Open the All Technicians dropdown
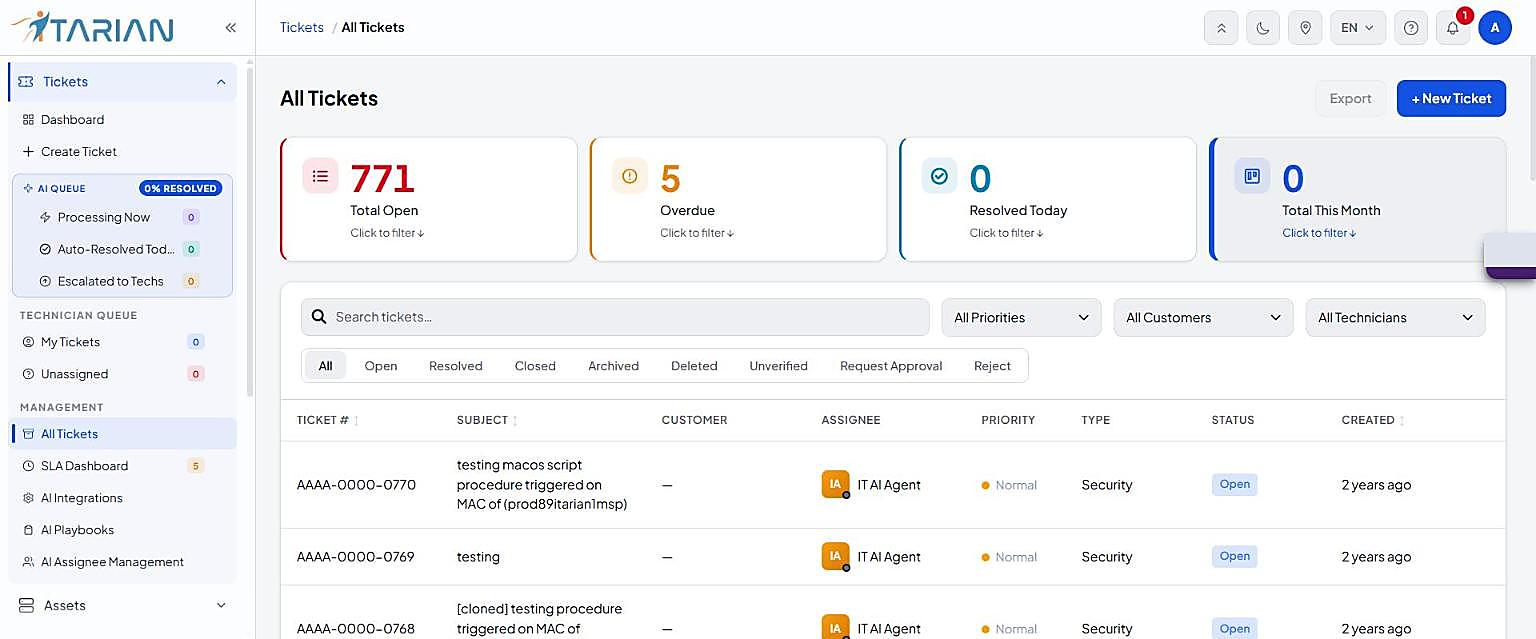 1395,317
